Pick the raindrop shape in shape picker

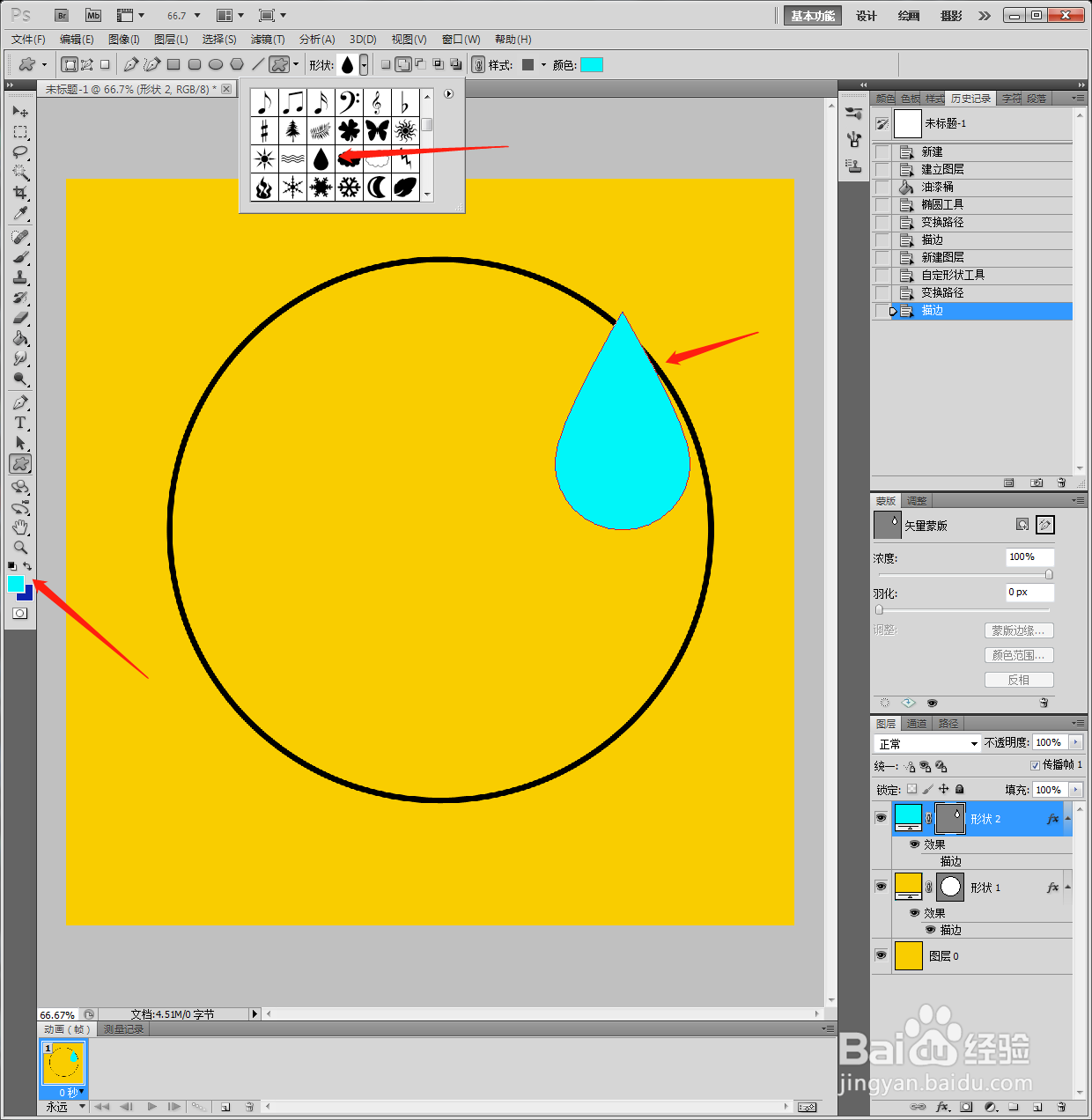click(x=321, y=159)
